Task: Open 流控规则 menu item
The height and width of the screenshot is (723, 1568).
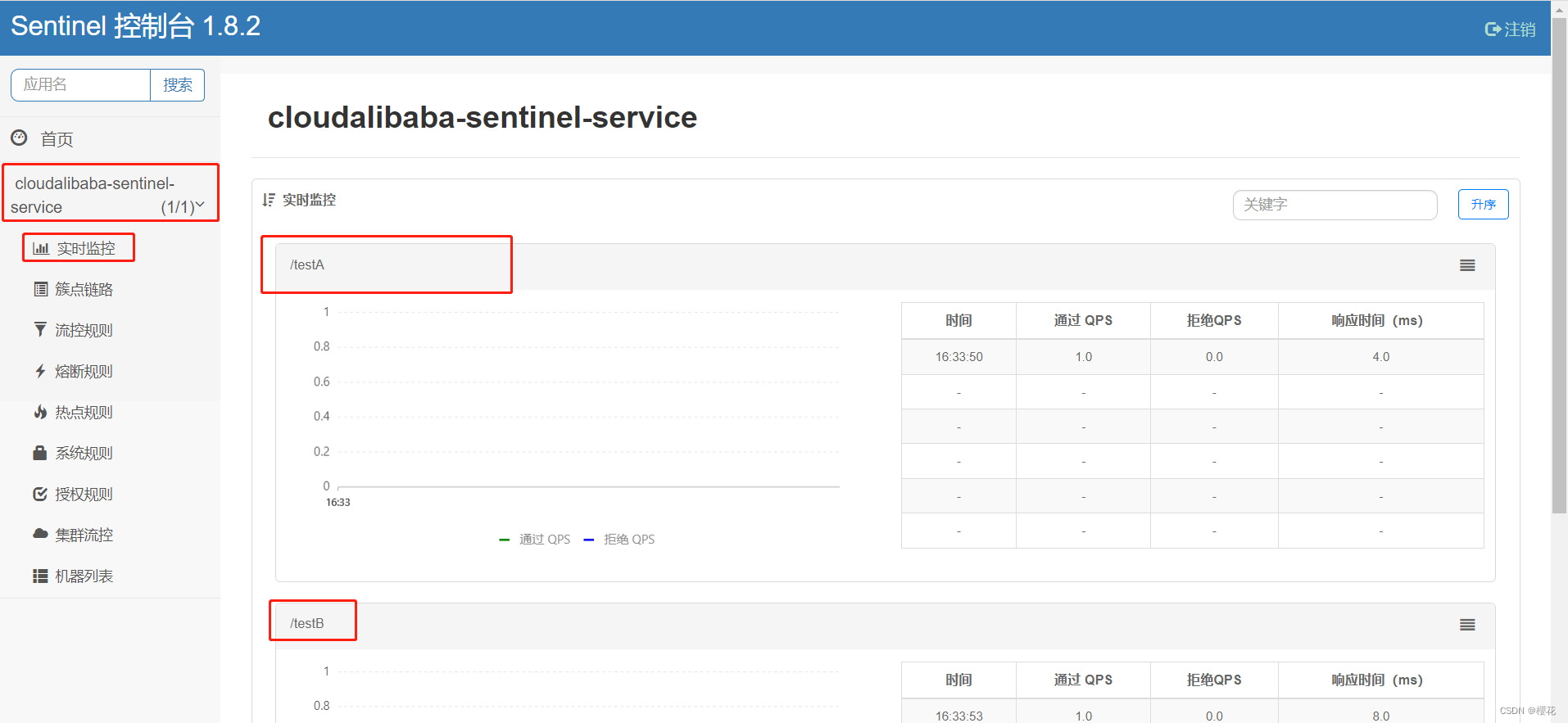Action: [84, 330]
